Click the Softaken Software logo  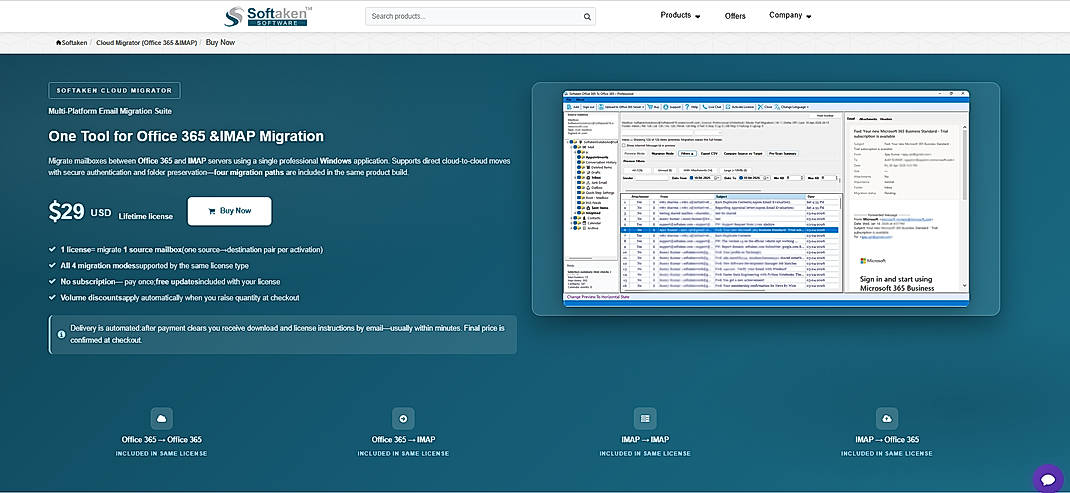268,16
